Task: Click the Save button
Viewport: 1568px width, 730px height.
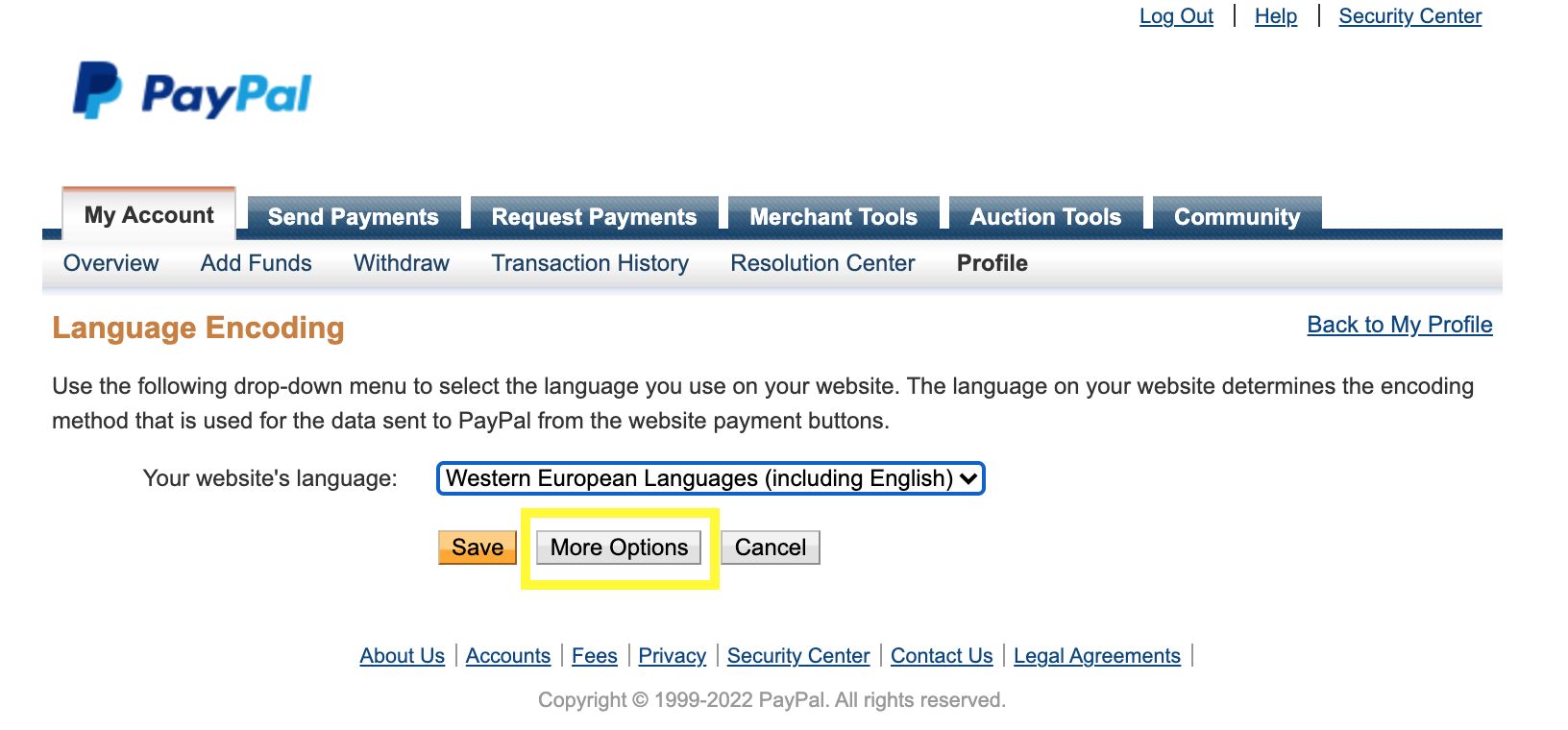Action: (x=478, y=547)
